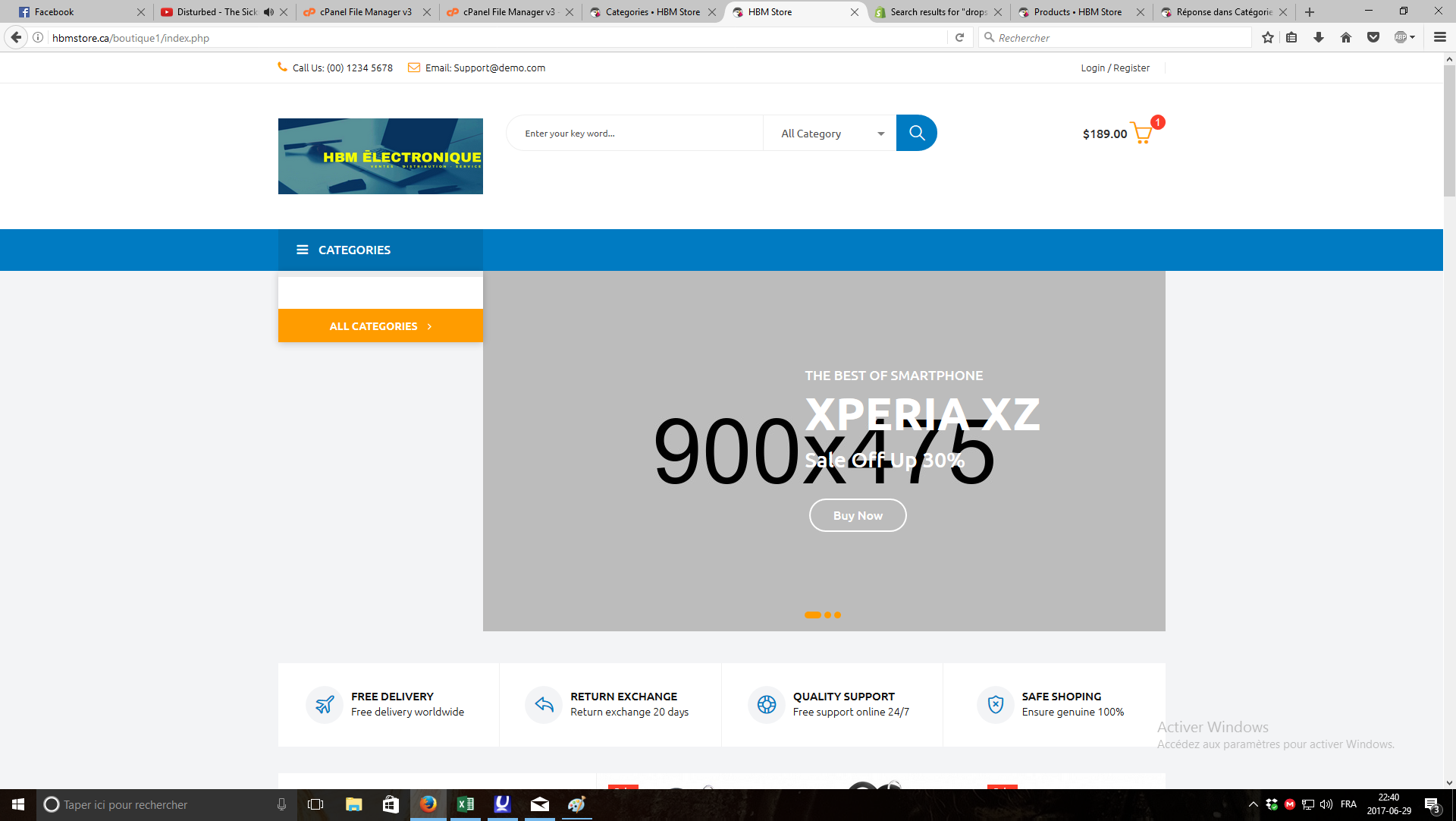Open File Explorer from the taskbar
This screenshot has width=1456, height=821.
353,804
